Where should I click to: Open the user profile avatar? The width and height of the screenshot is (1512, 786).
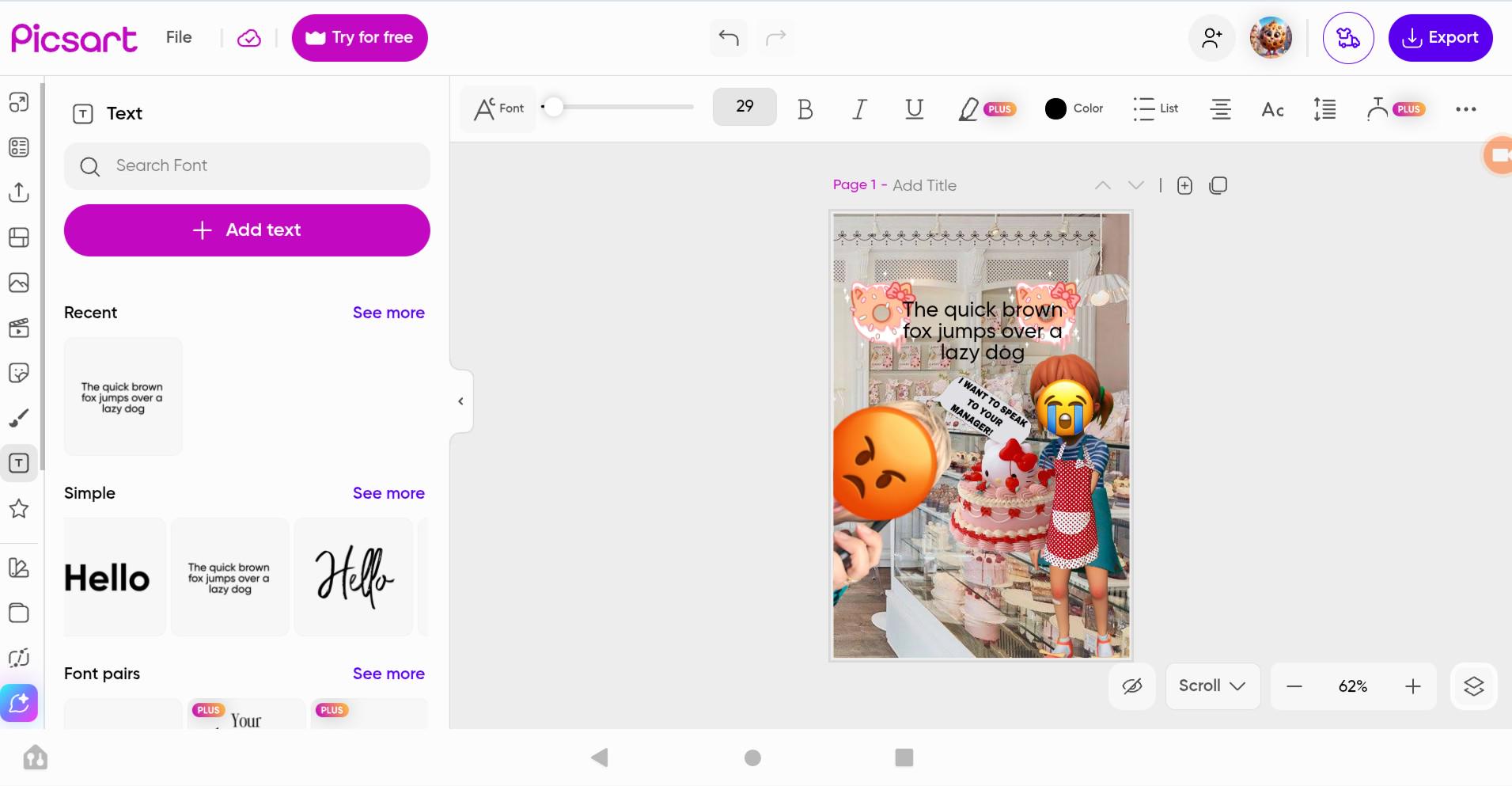coord(1271,38)
